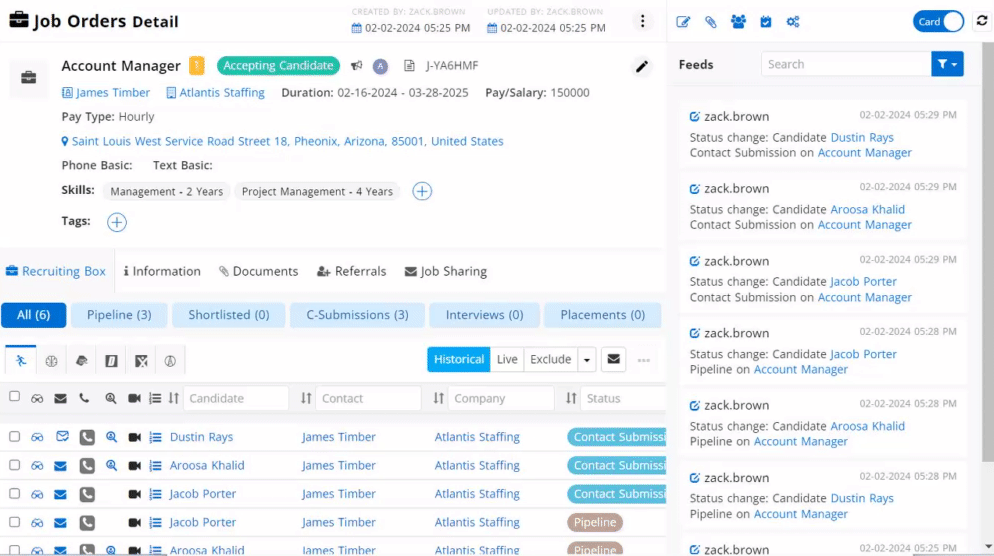This screenshot has width=994, height=556.
Task: Click the list icon in Jacob Porter Contact Submission row
Action: [155, 494]
